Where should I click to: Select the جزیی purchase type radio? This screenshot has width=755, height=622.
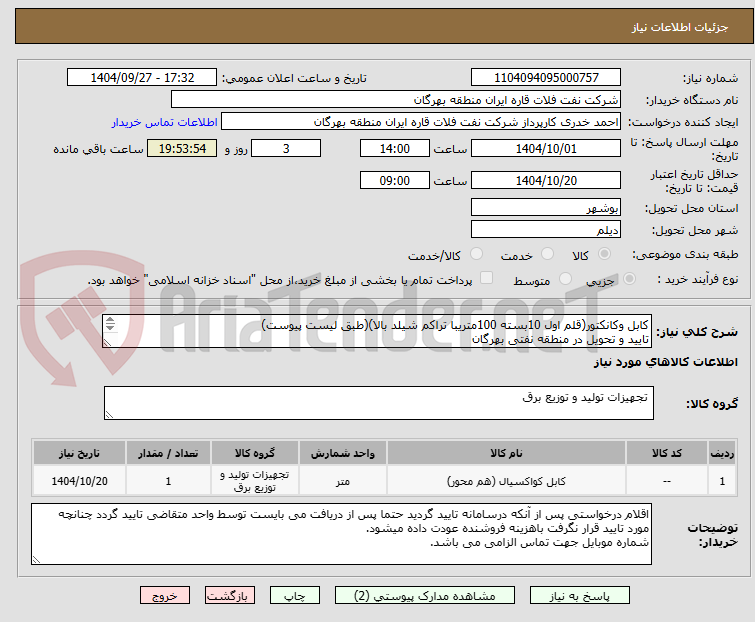(x=629, y=279)
